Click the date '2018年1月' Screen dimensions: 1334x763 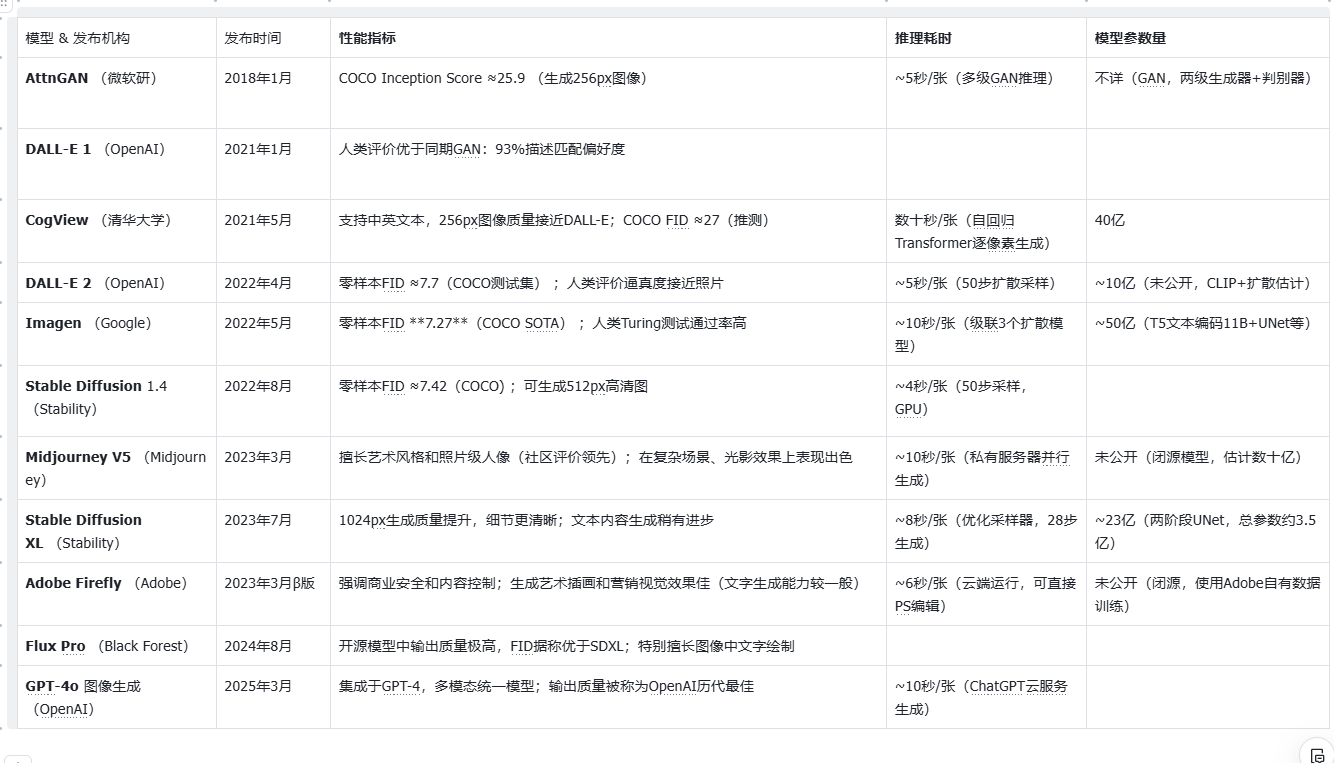point(258,77)
